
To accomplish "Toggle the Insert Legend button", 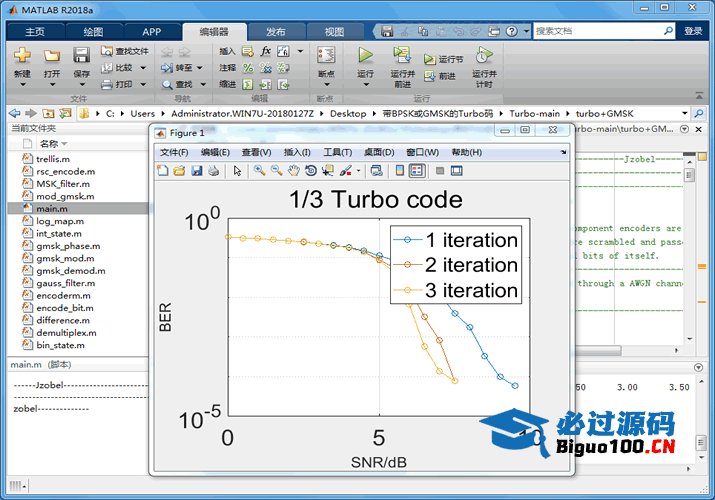I will tap(416, 171).
